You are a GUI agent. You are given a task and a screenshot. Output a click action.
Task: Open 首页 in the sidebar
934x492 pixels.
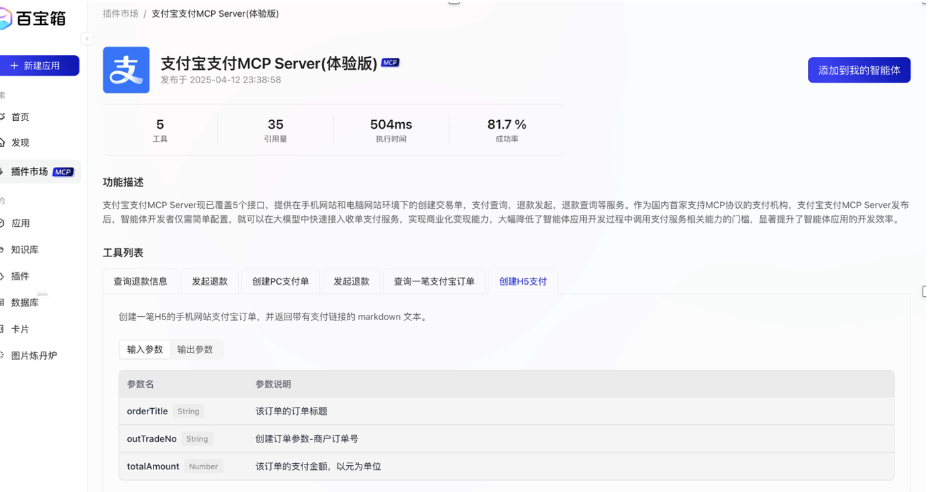coord(20,117)
